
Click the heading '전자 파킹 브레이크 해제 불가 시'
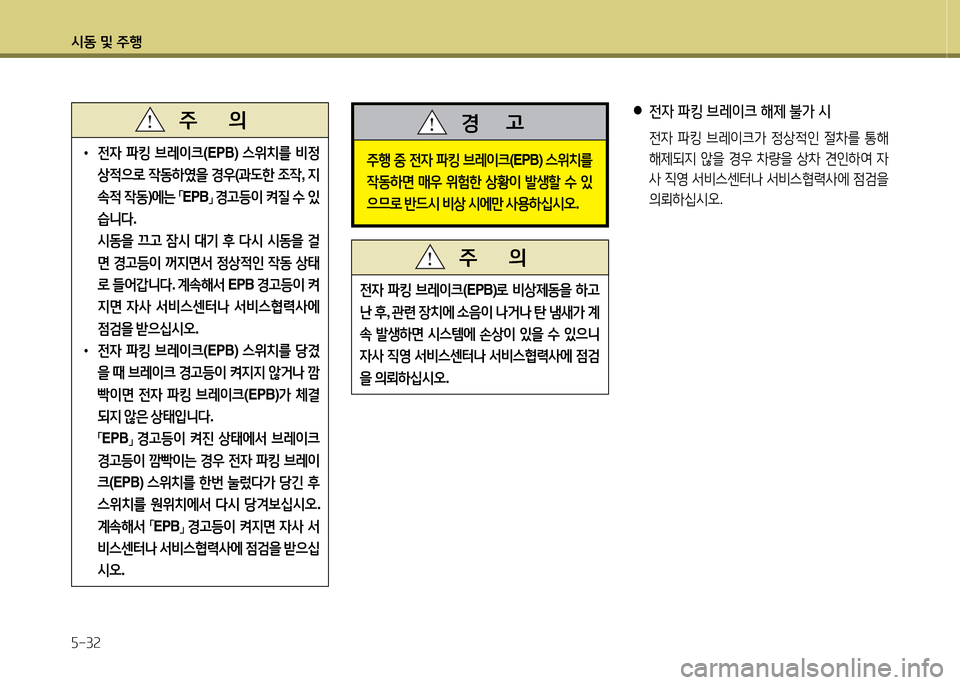coord(740,111)
